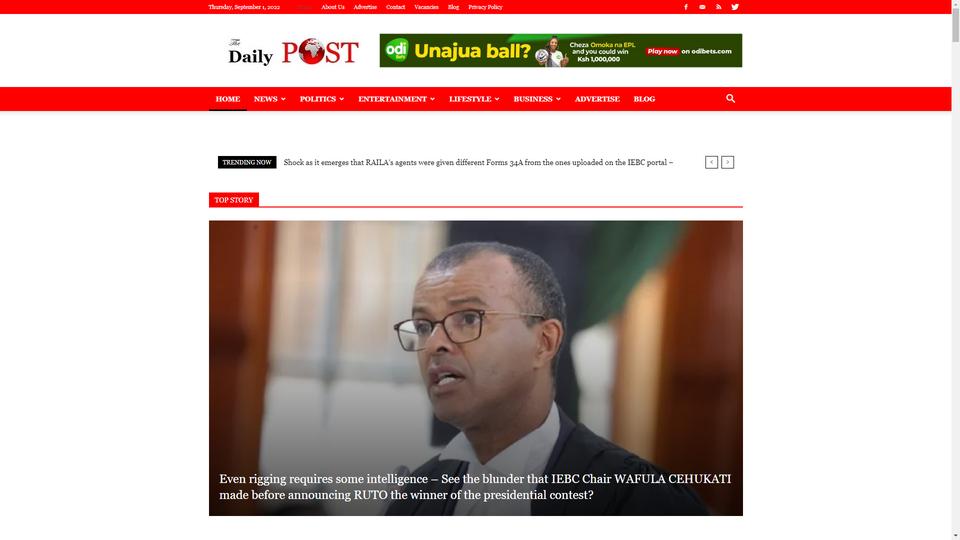
Task: Click The Daily Post logo
Action: (x=293, y=51)
